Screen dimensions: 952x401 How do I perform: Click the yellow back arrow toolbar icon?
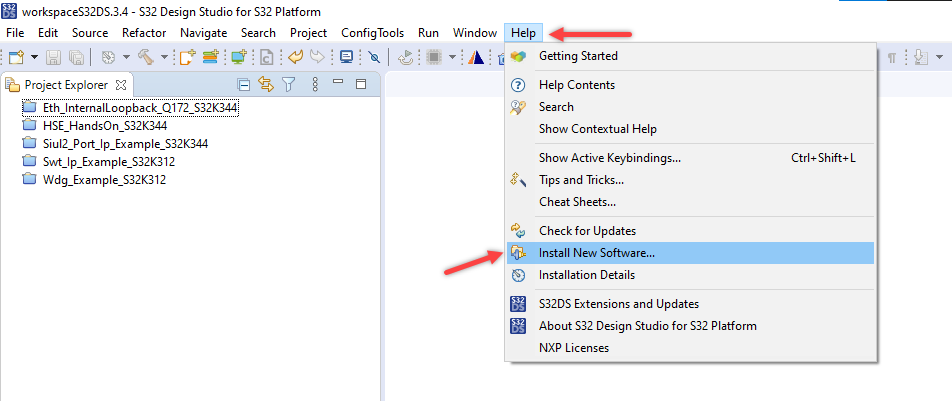(x=296, y=57)
